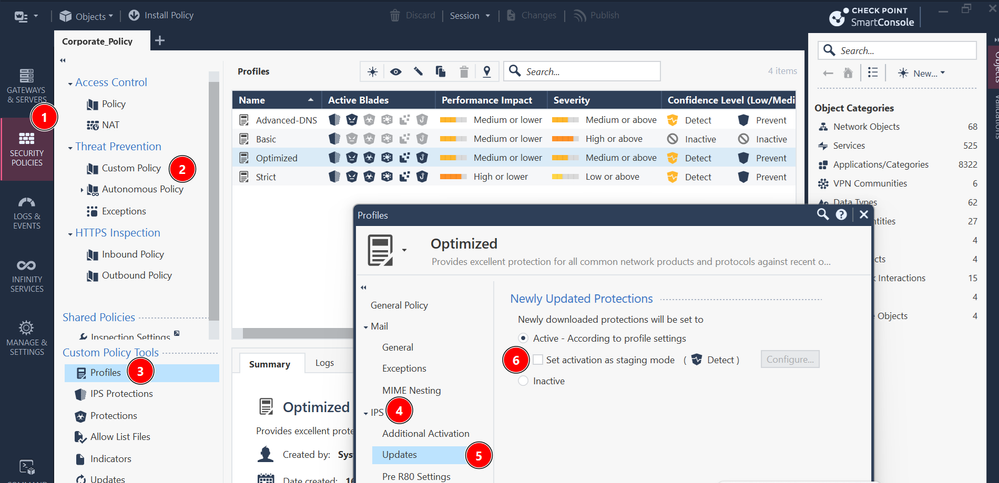Image resolution: width=999 pixels, height=483 pixels.
Task: Click the delete trash toolbar icon
Action: 464,72
